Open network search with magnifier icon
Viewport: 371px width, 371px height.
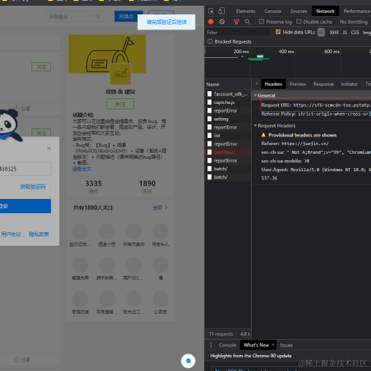click(x=247, y=22)
